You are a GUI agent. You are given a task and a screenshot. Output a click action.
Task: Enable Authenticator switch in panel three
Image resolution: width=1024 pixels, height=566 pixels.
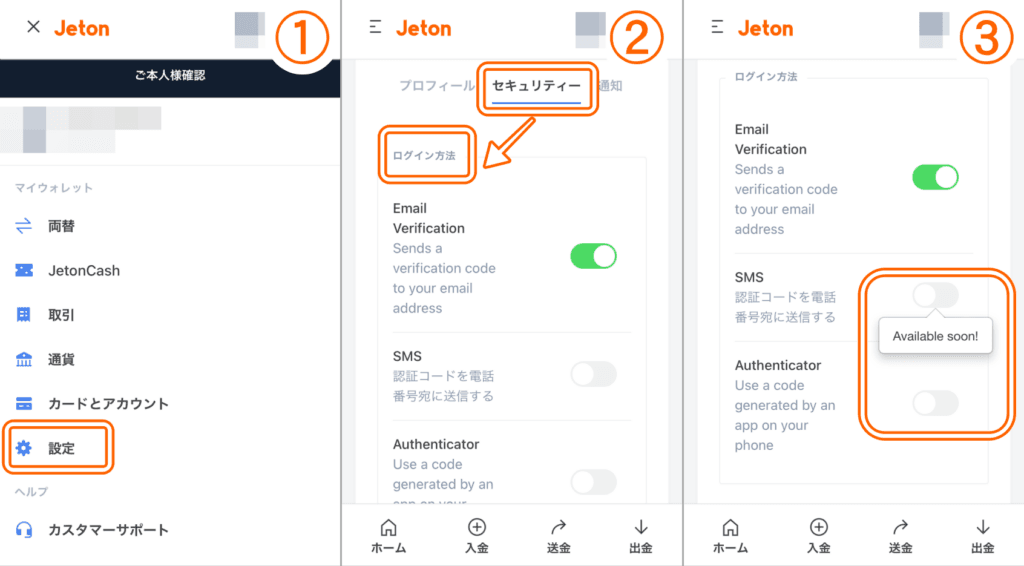935,403
